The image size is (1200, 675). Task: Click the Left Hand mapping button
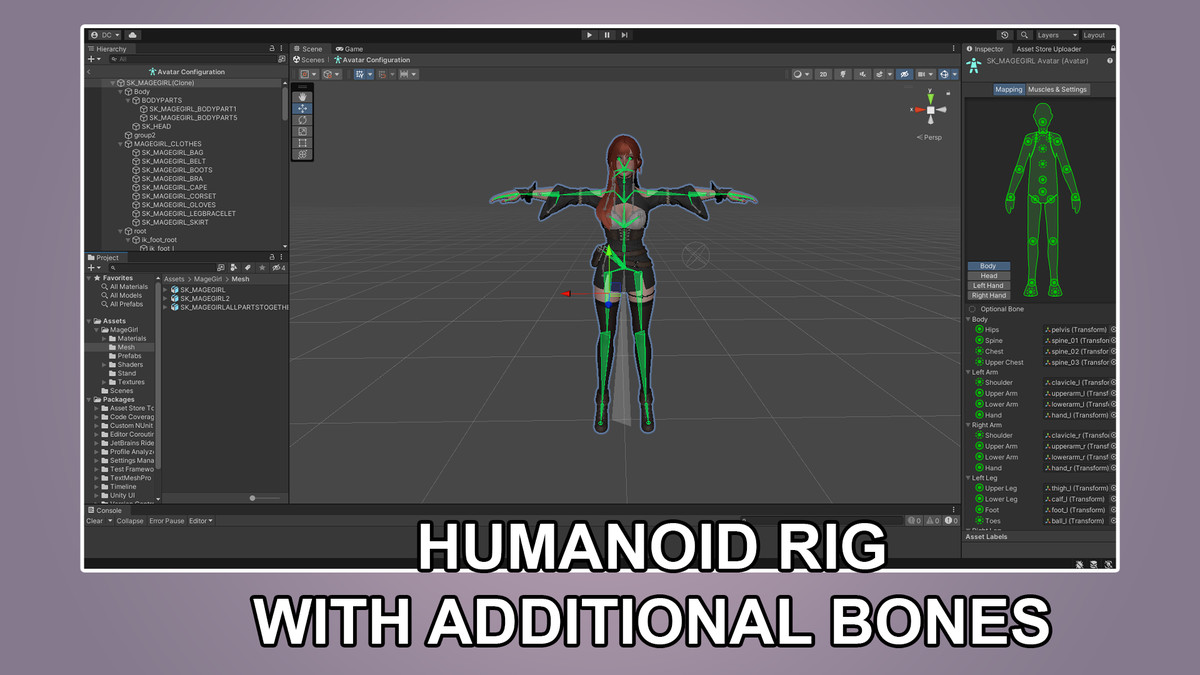(x=989, y=286)
